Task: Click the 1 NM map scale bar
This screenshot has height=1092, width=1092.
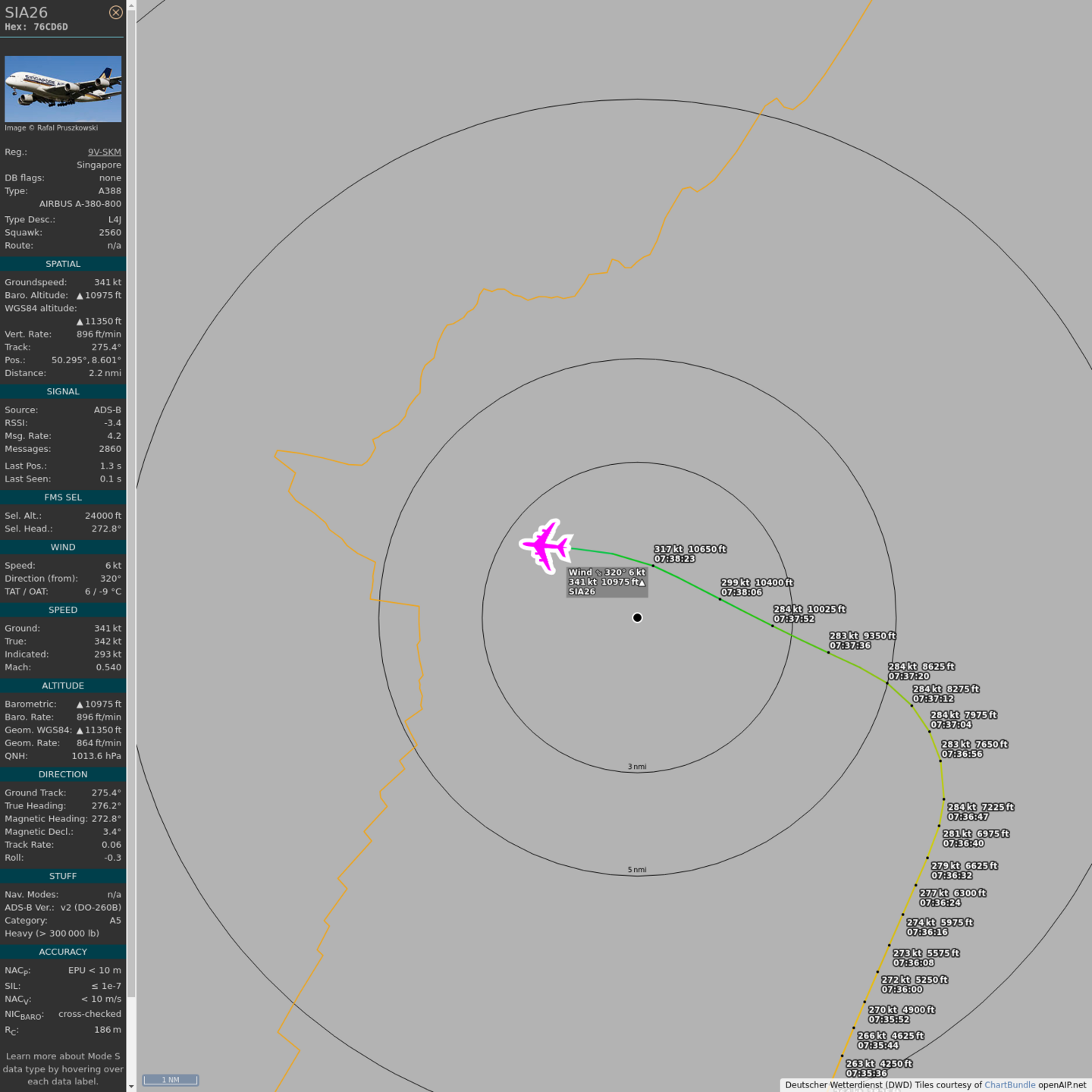Action: point(171,1080)
